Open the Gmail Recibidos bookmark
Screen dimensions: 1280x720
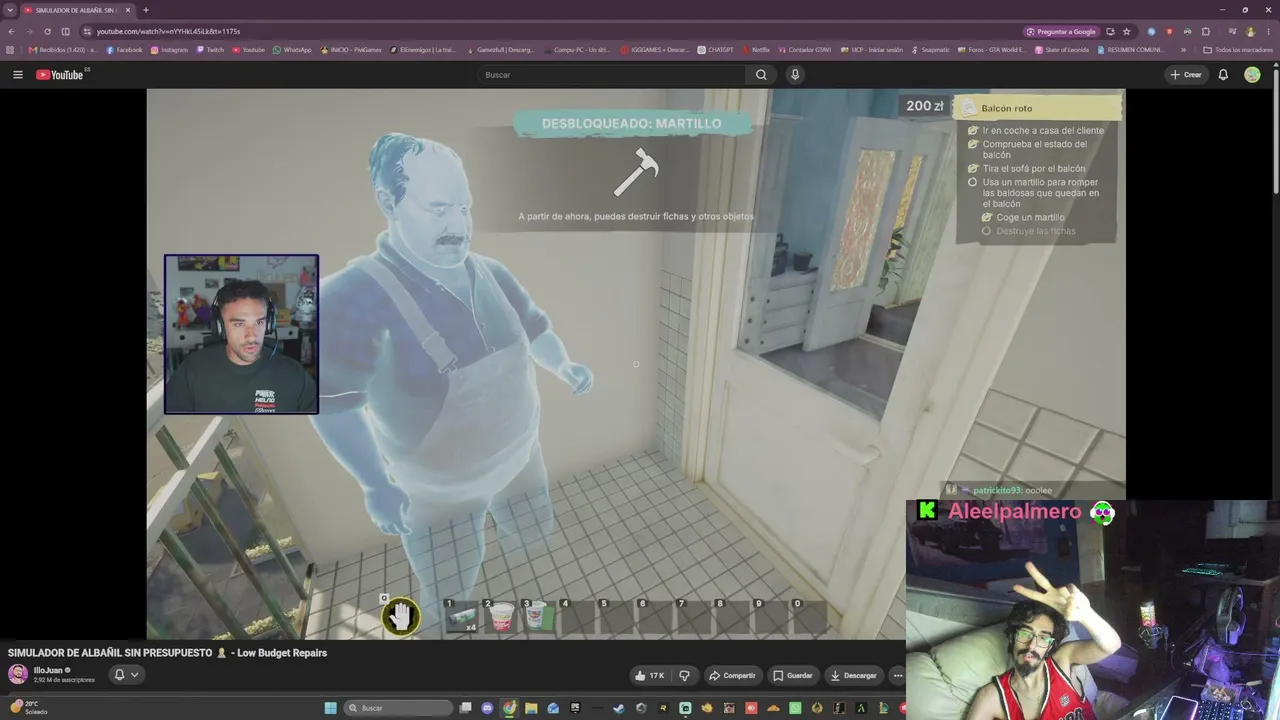pyautogui.click(x=64, y=50)
